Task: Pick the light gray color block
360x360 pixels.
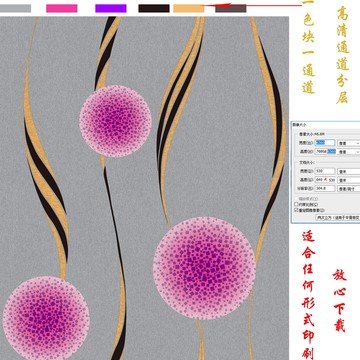Action: click(15, 8)
